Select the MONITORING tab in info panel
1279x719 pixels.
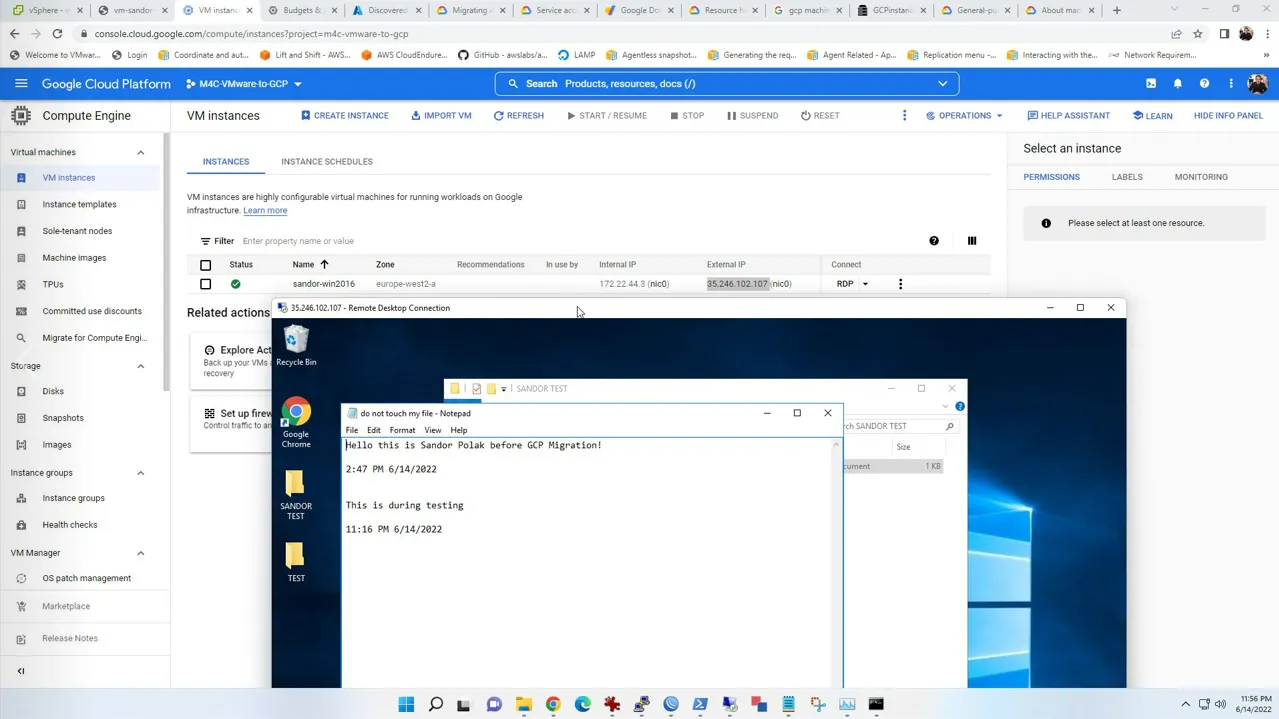tap(1201, 177)
